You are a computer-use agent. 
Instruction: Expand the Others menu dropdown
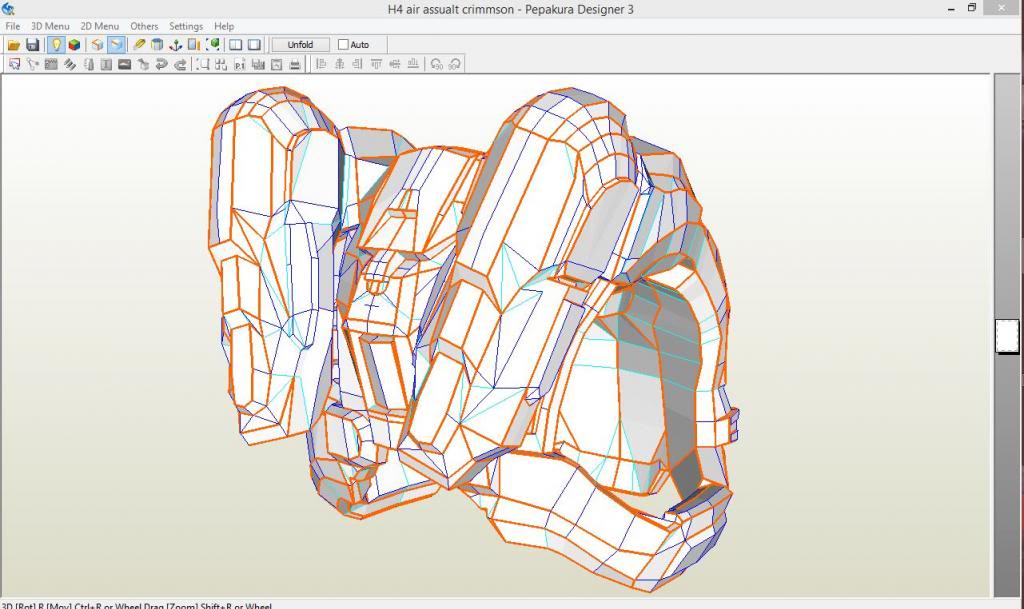144,26
